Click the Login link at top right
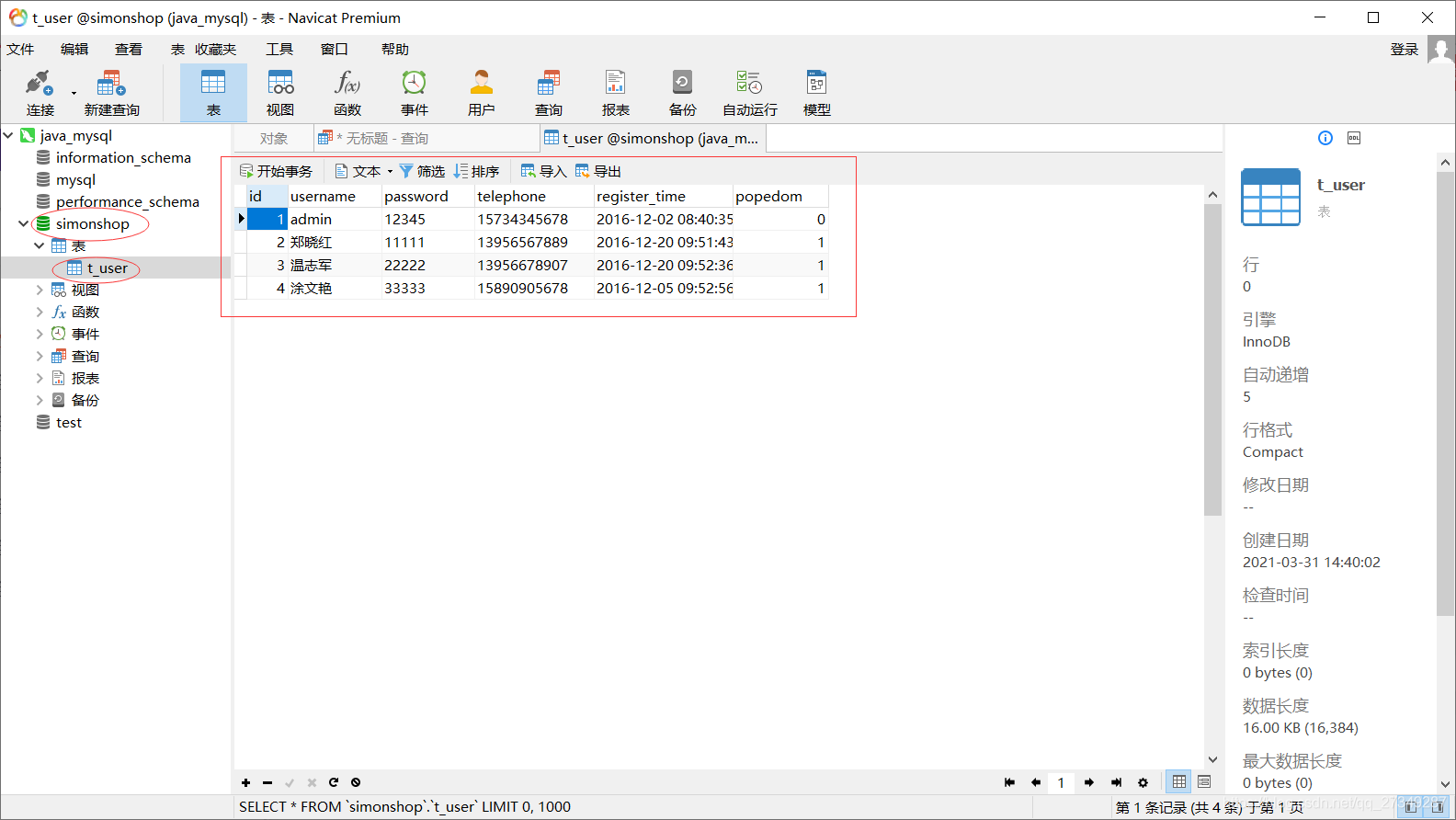 coord(1404,50)
